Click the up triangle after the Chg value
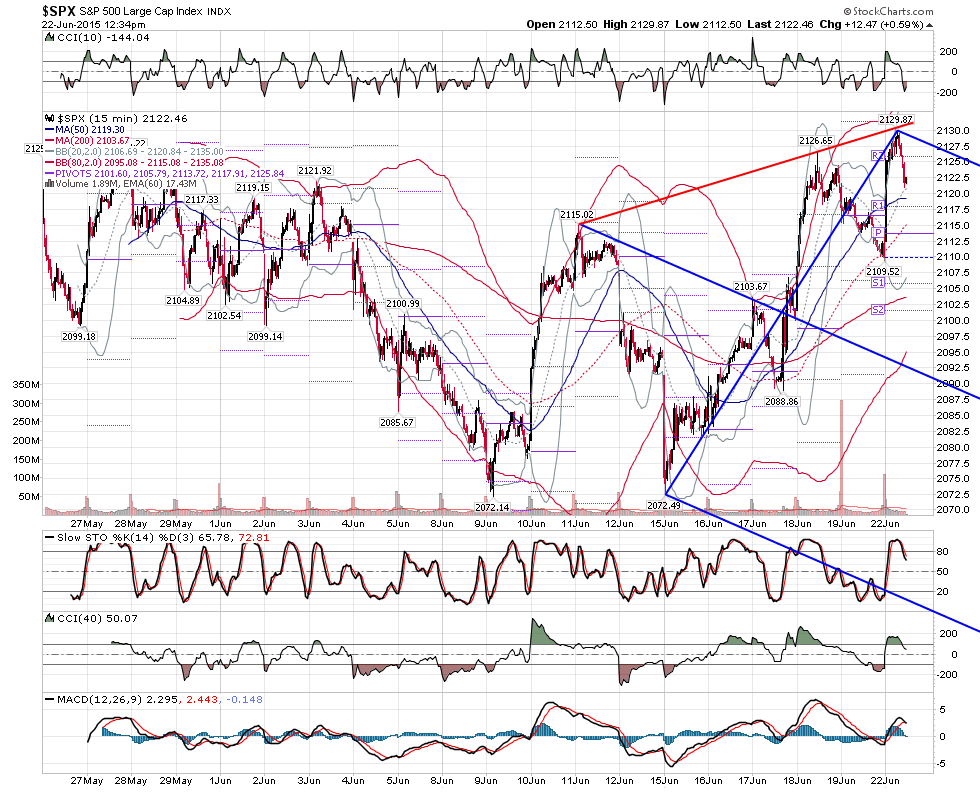The image size is (980, 794). (x=930, y=25)
